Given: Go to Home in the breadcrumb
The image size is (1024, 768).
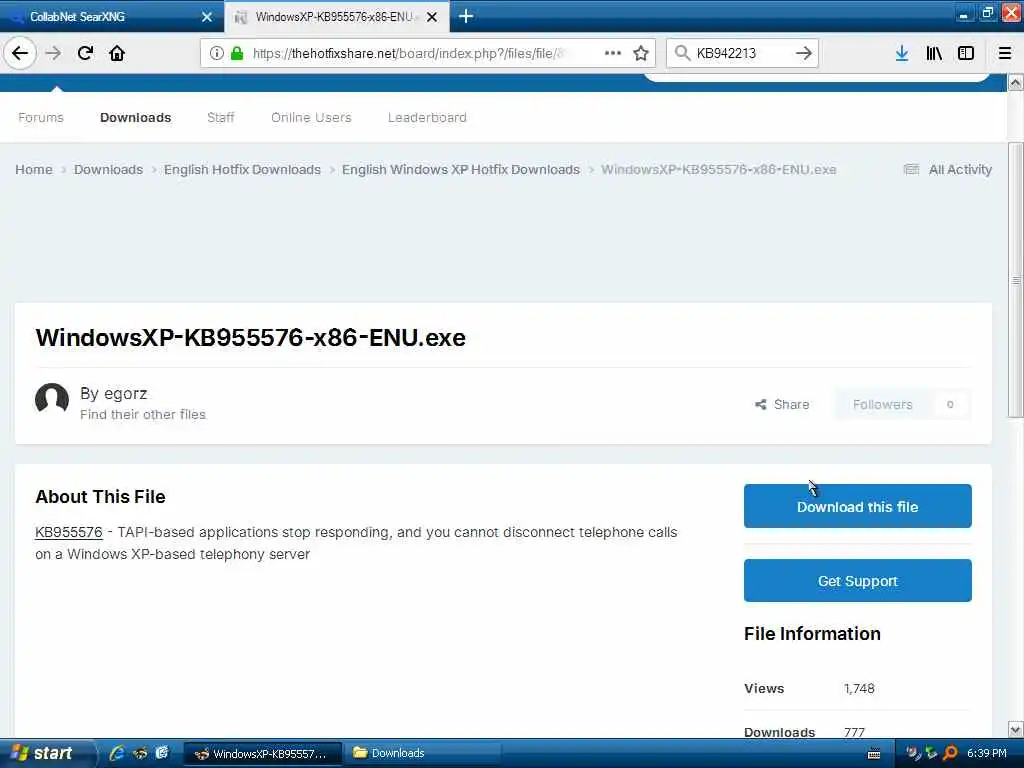Looking at the screenshot, I should point(34,170).
